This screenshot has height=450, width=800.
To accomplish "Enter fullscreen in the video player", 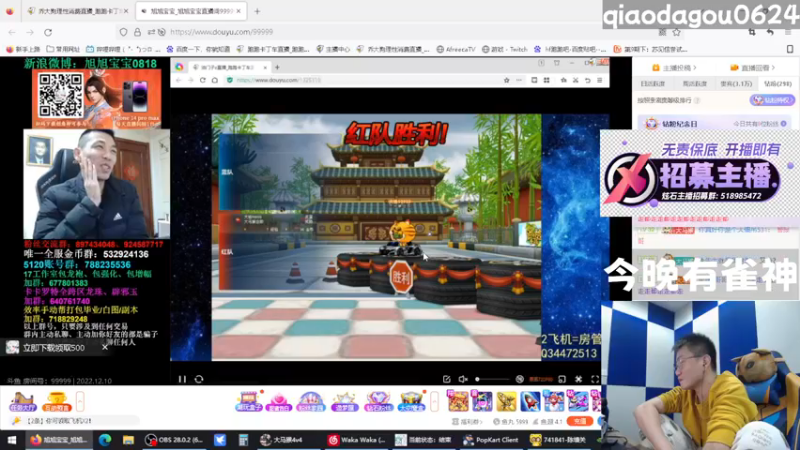I will click(595, 379).
